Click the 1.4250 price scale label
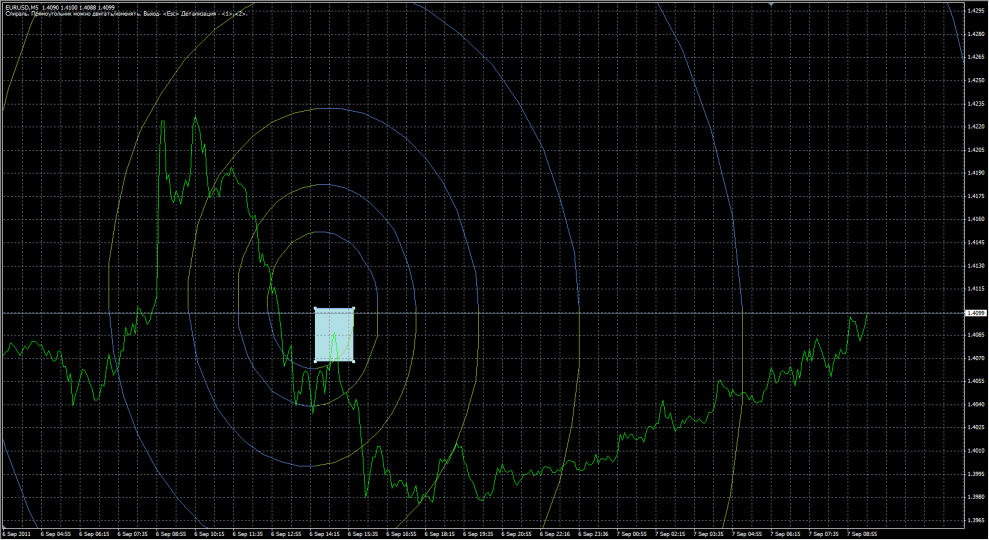989x540 pixels. click(x=975, y=81)
